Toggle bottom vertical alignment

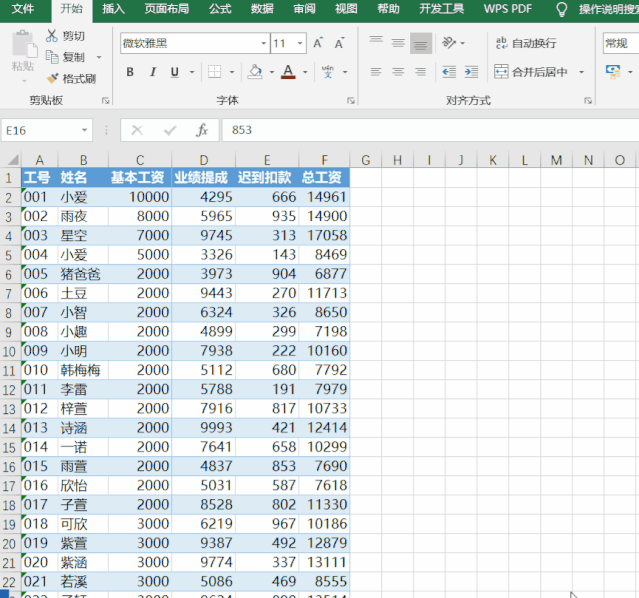coord(421,43)
